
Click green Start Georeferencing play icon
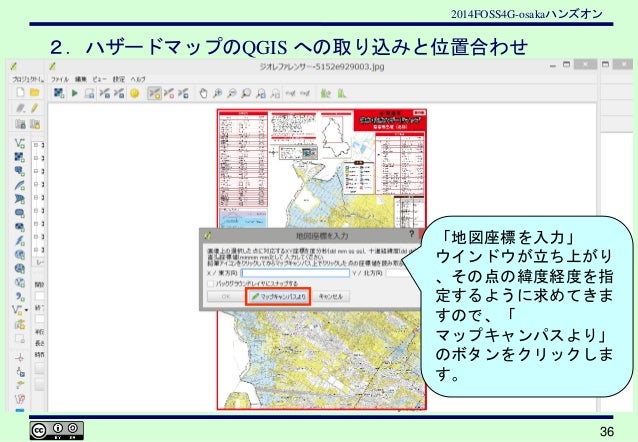coord(74,93)
